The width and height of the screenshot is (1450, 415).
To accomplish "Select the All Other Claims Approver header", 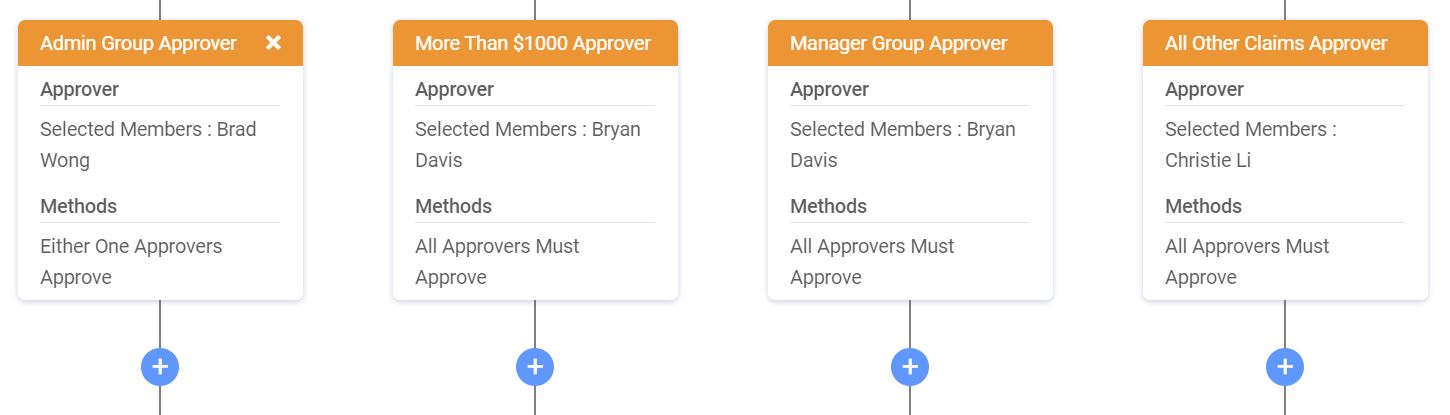I will 1276,43.
